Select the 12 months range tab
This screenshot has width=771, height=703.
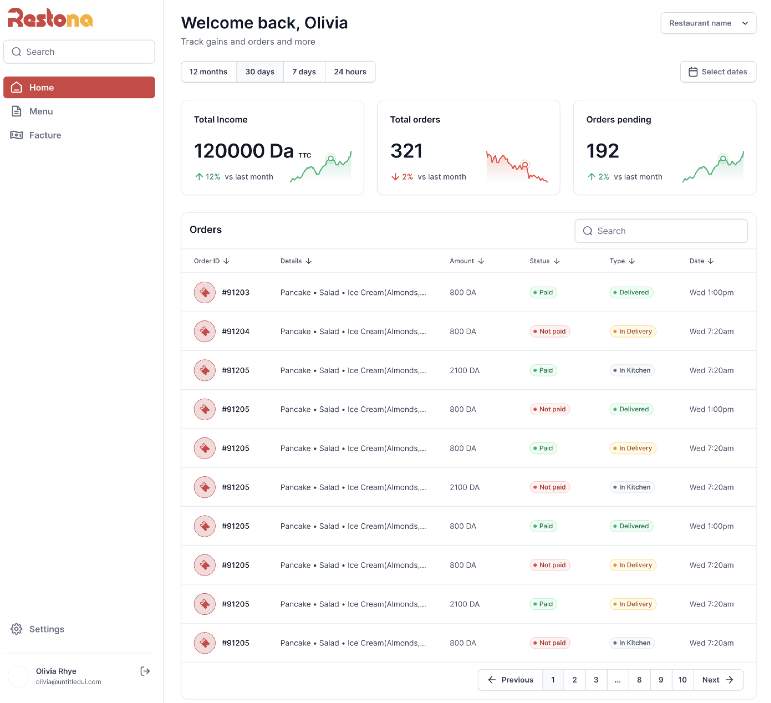[x=208, y=72]
